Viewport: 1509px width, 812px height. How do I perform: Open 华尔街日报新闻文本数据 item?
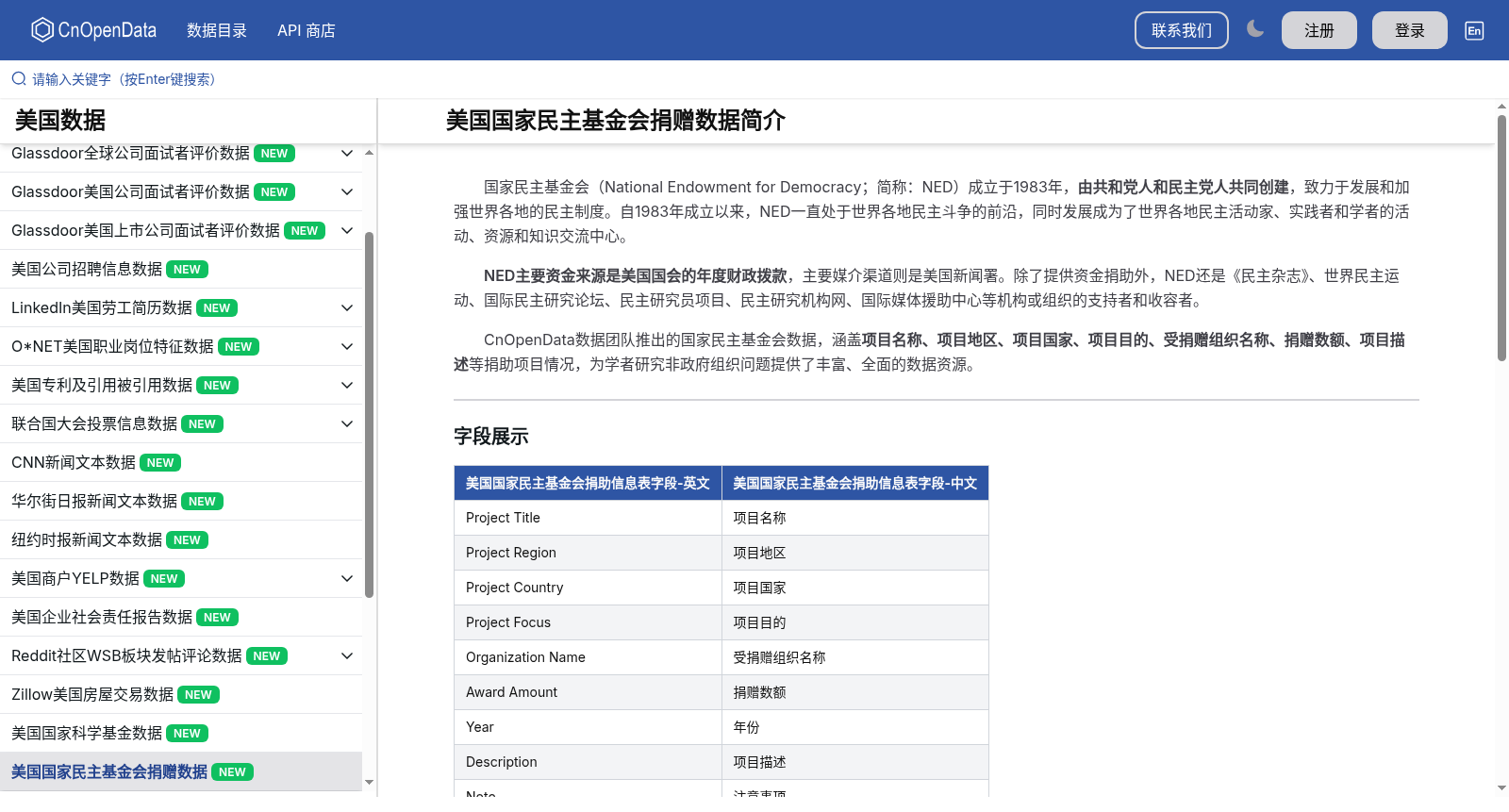181,501
